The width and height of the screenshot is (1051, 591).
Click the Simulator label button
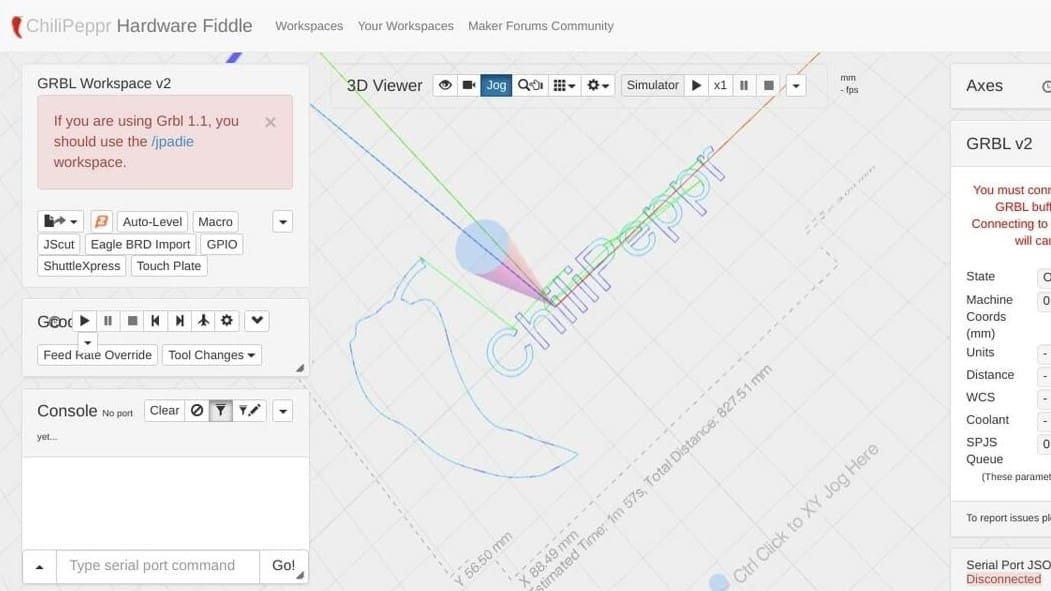(653, 85)
